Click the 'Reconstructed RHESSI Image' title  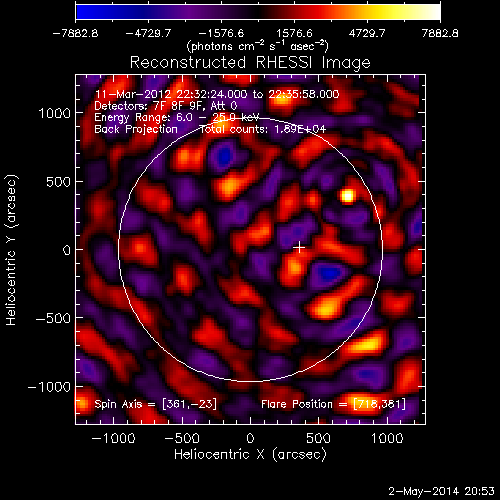[250, 63]
